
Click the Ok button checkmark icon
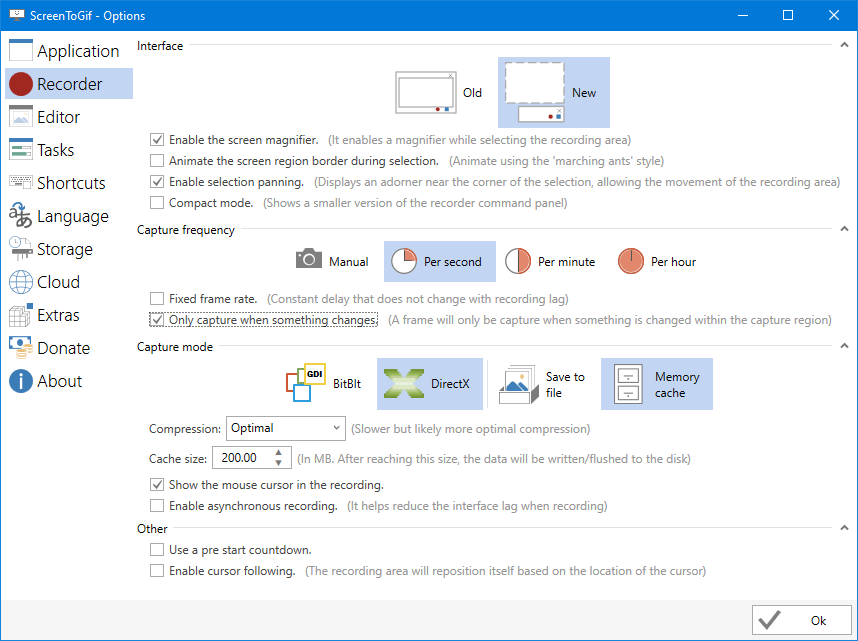click(x=770, y=620)
